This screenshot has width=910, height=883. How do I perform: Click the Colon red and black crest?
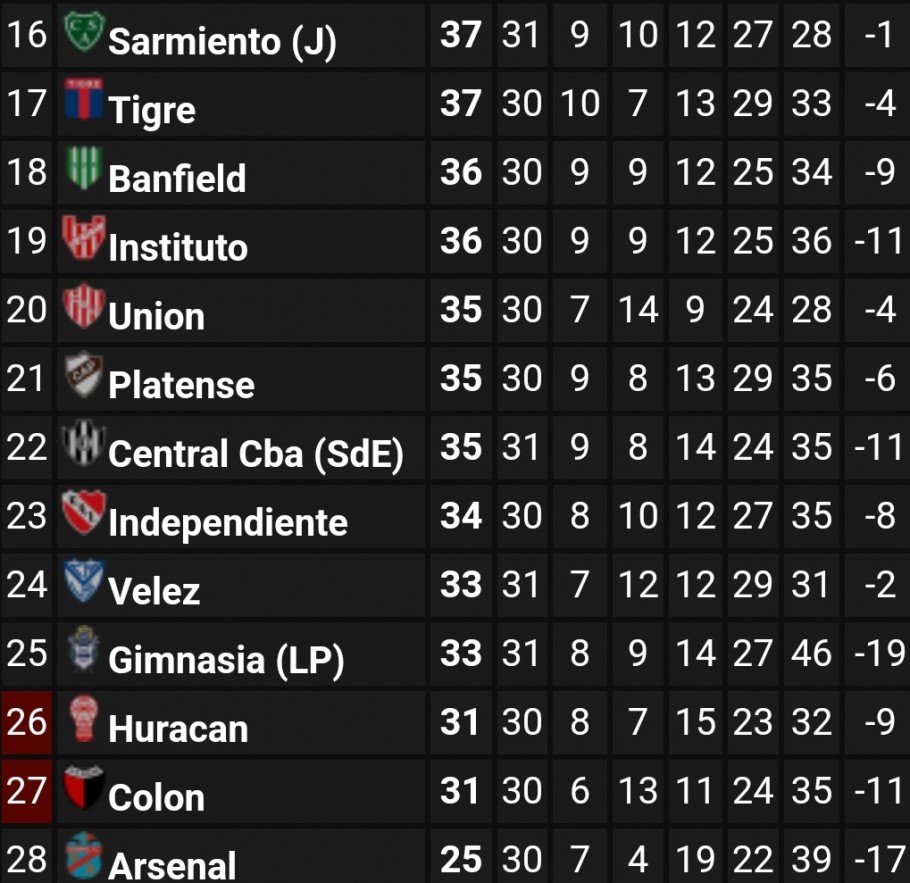tap(84, 787)
